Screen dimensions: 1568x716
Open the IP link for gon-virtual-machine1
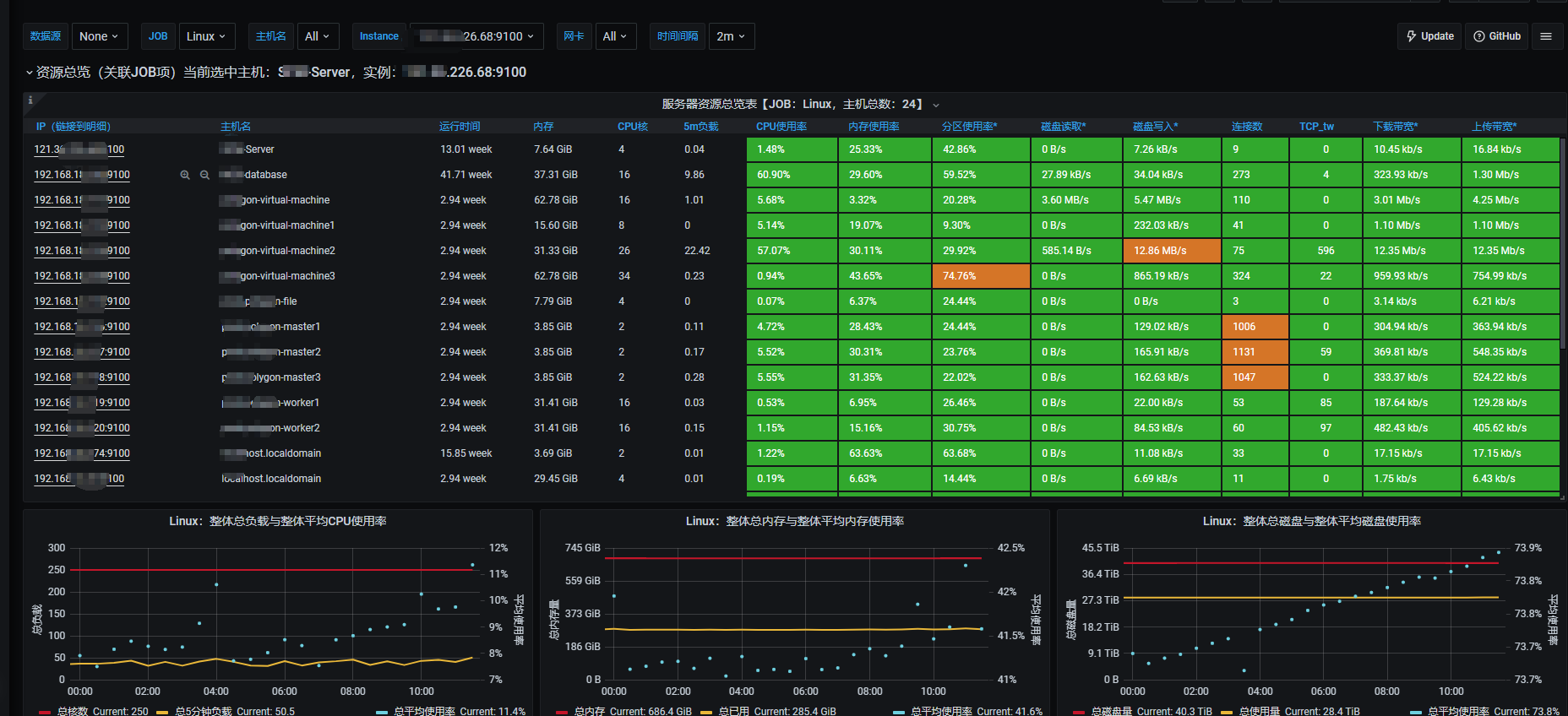point(82,225)
